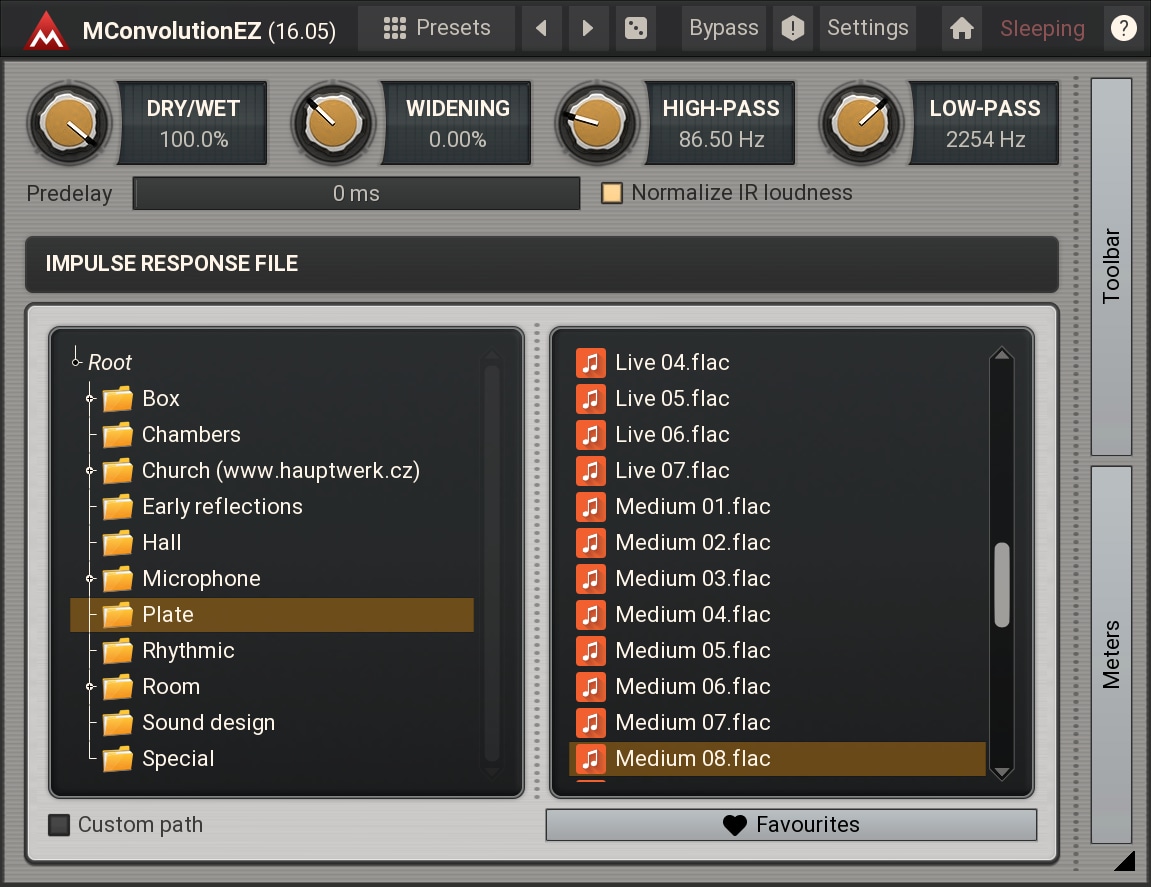
Task: Load Medium 06.flac impulse response
Action: point(777,687)
